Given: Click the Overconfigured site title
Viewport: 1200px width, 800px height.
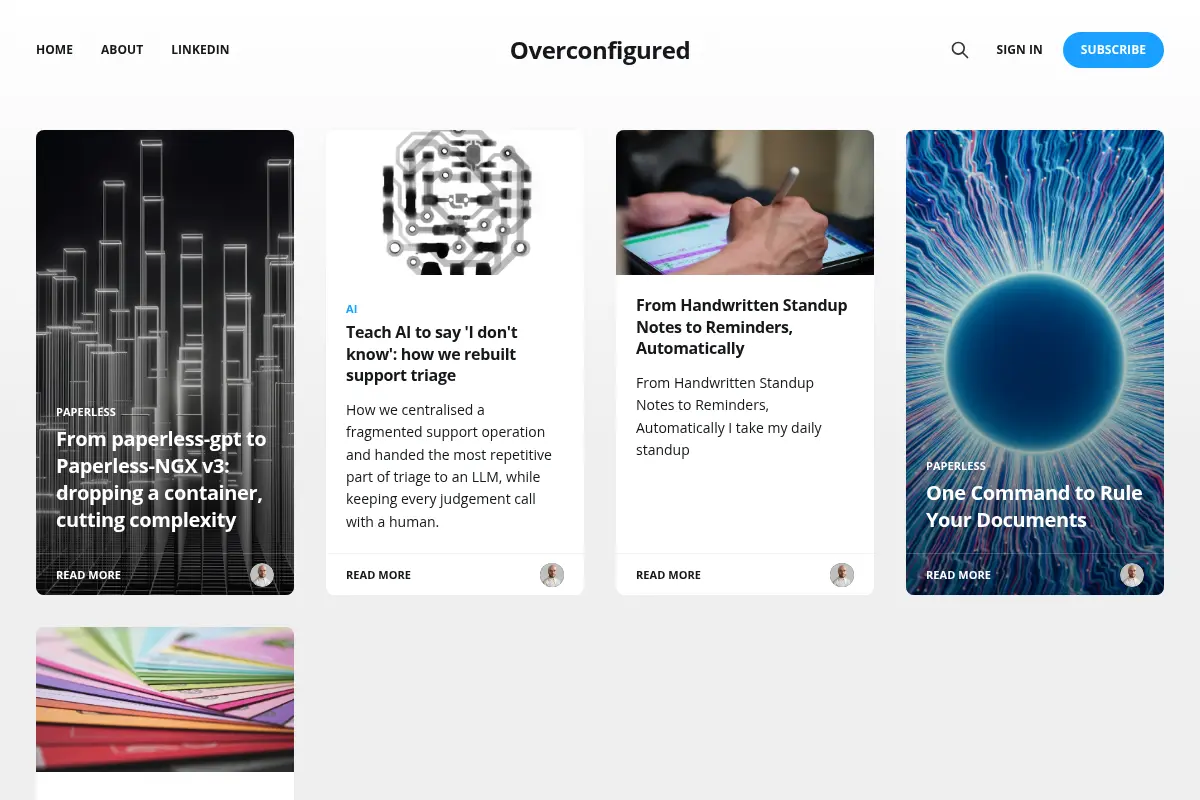Looking at the screenshot, I should [600, 50].
